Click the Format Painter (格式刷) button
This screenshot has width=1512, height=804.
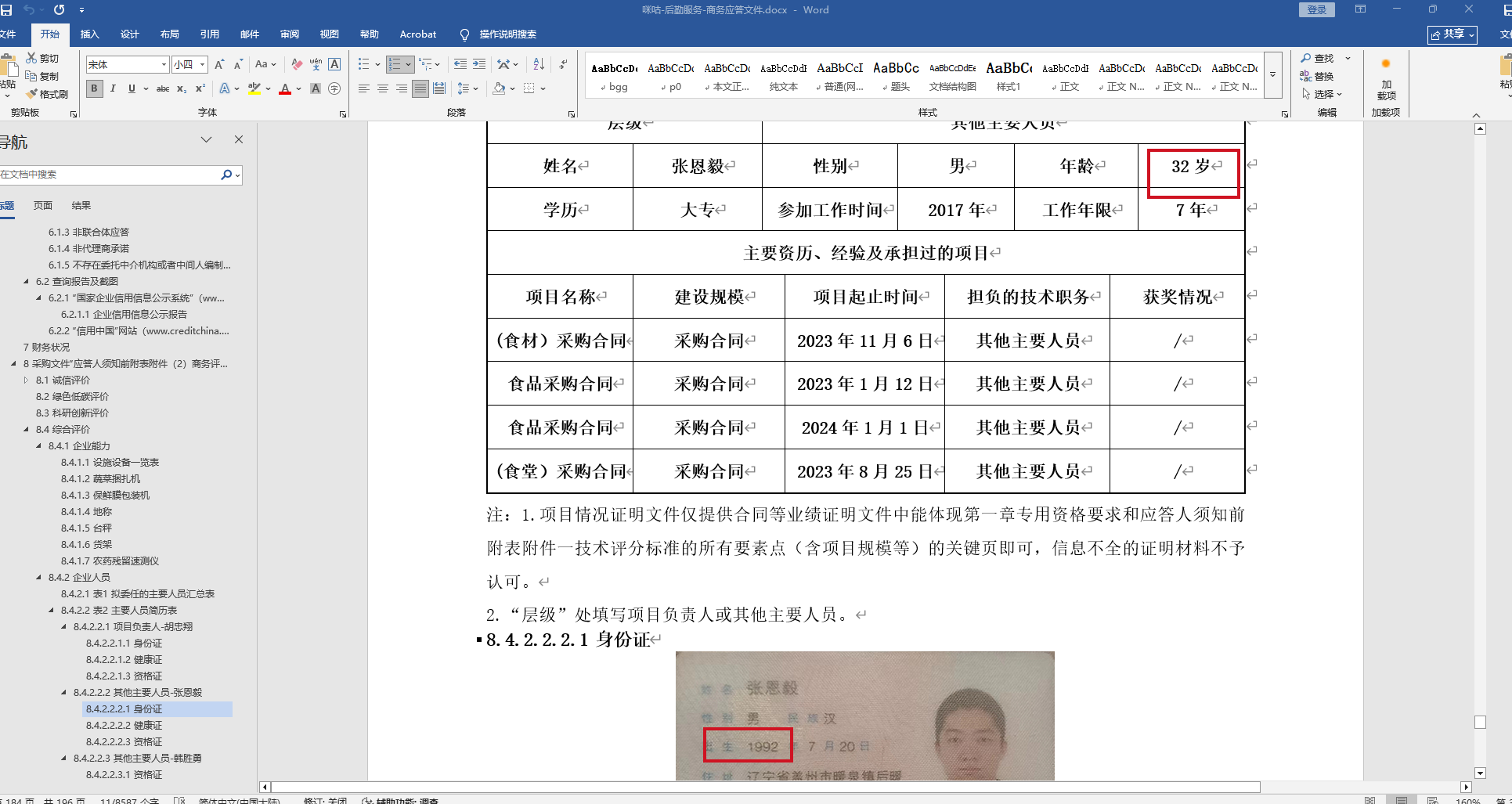pos(48,94)
